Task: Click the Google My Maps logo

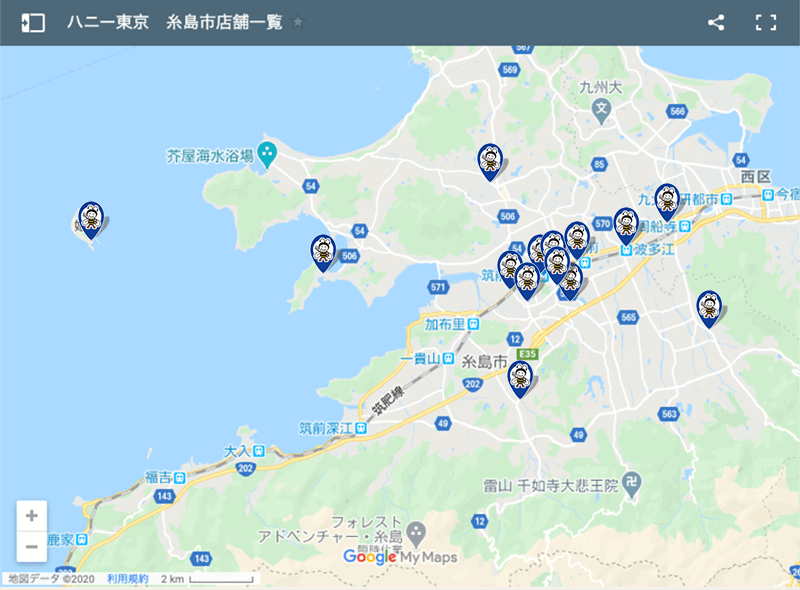Action: (400, 557)
